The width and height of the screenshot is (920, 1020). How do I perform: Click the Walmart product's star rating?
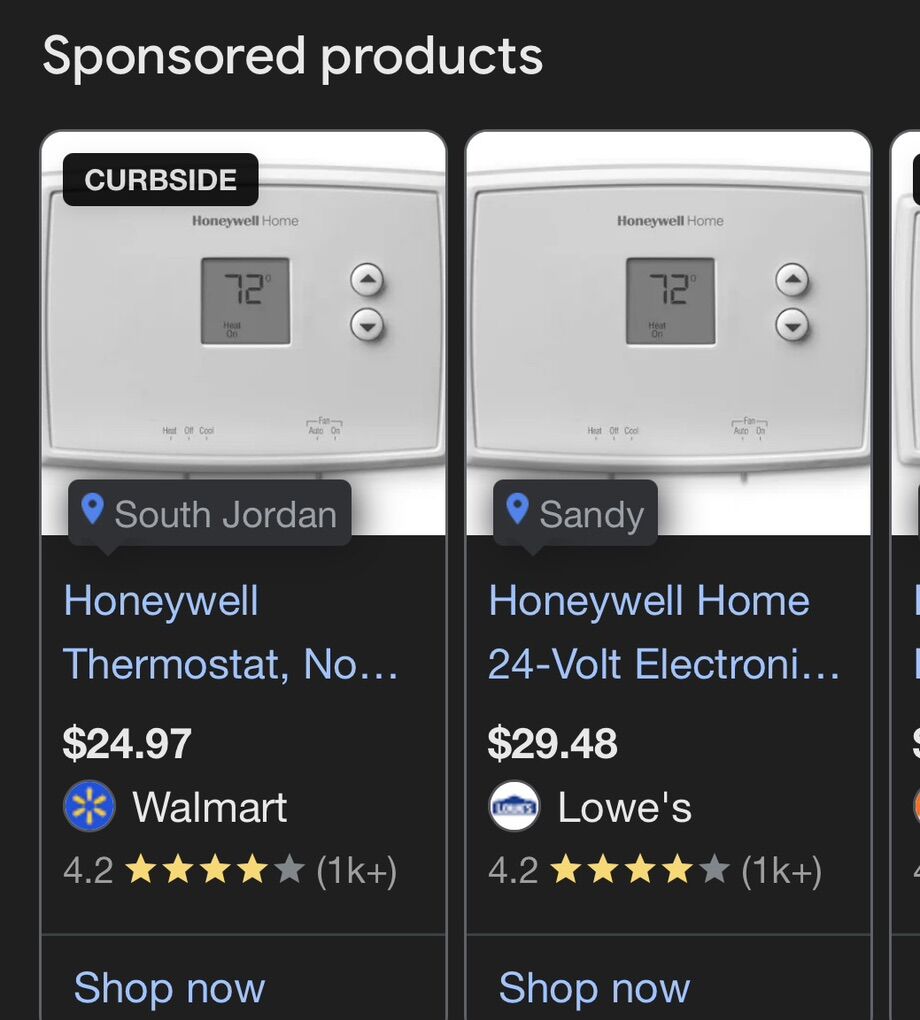pyautogui.click(x=214, y=871)
